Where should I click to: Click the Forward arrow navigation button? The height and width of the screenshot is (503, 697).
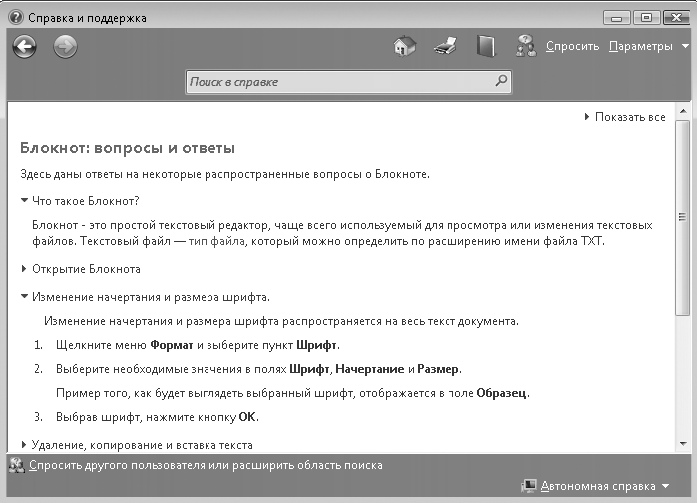pos(65,46)
